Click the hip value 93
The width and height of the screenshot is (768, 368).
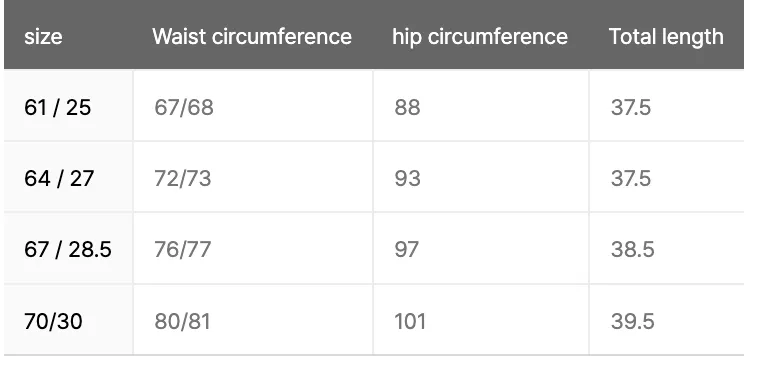408,178
